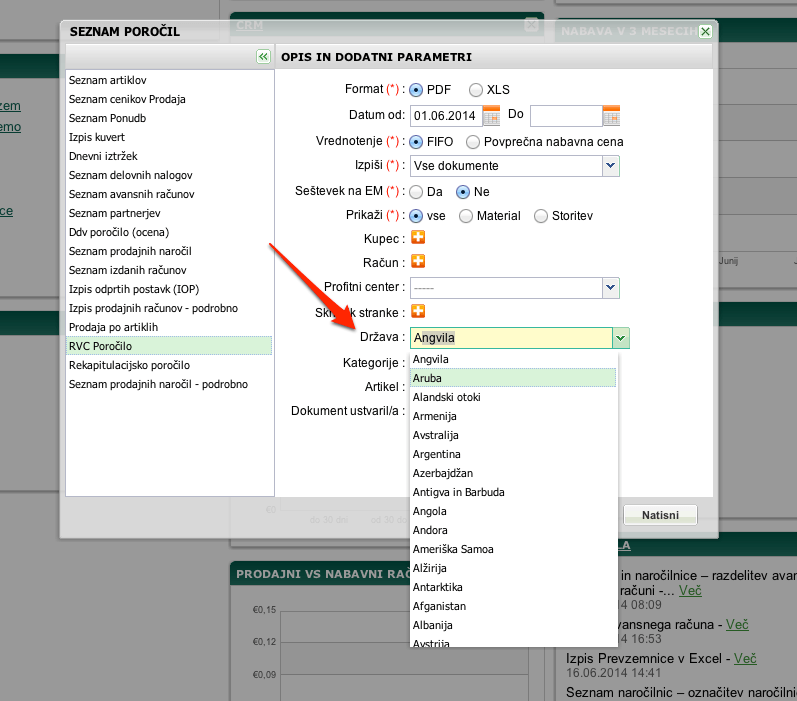Open the Izpiši dropdown arrow

(610, 166)
